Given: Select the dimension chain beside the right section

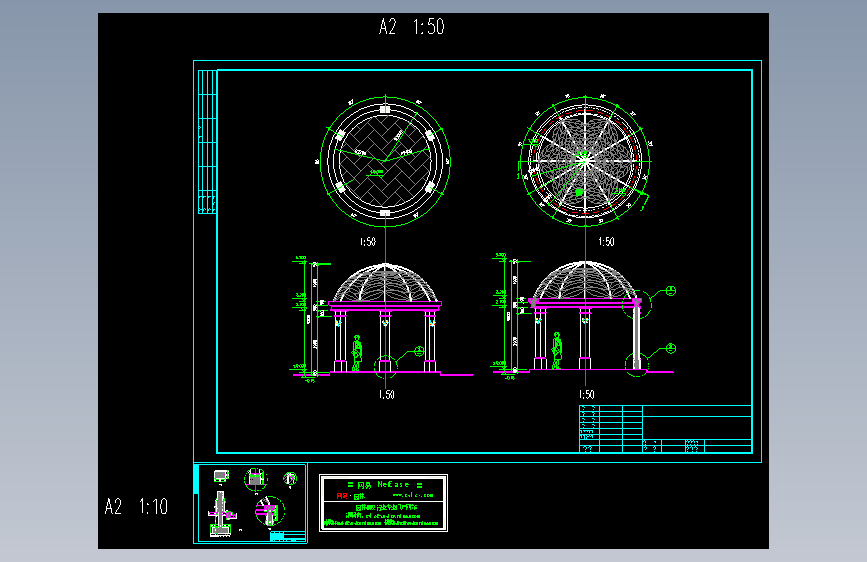Looking at the screenshot, I should point(509,316).
